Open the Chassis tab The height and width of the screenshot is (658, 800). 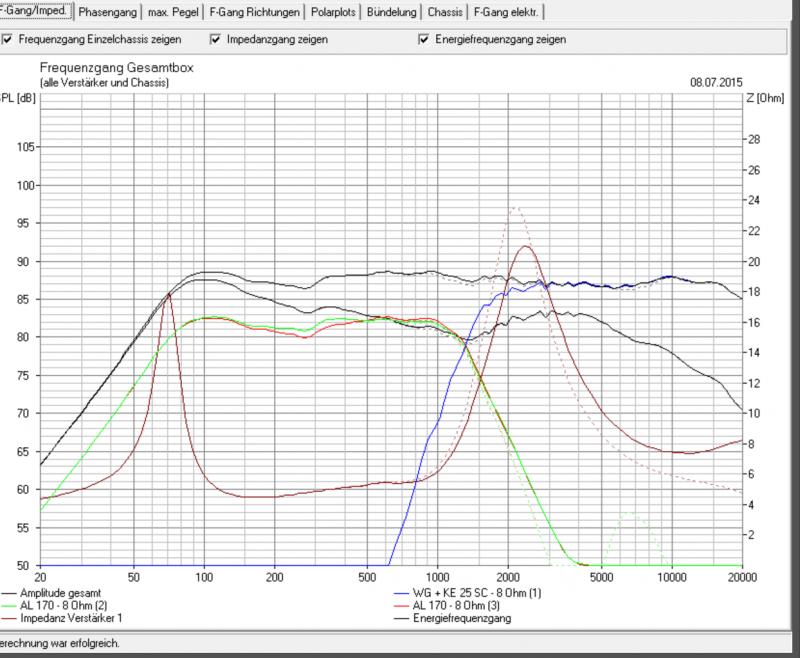click(x=444, y=13)
